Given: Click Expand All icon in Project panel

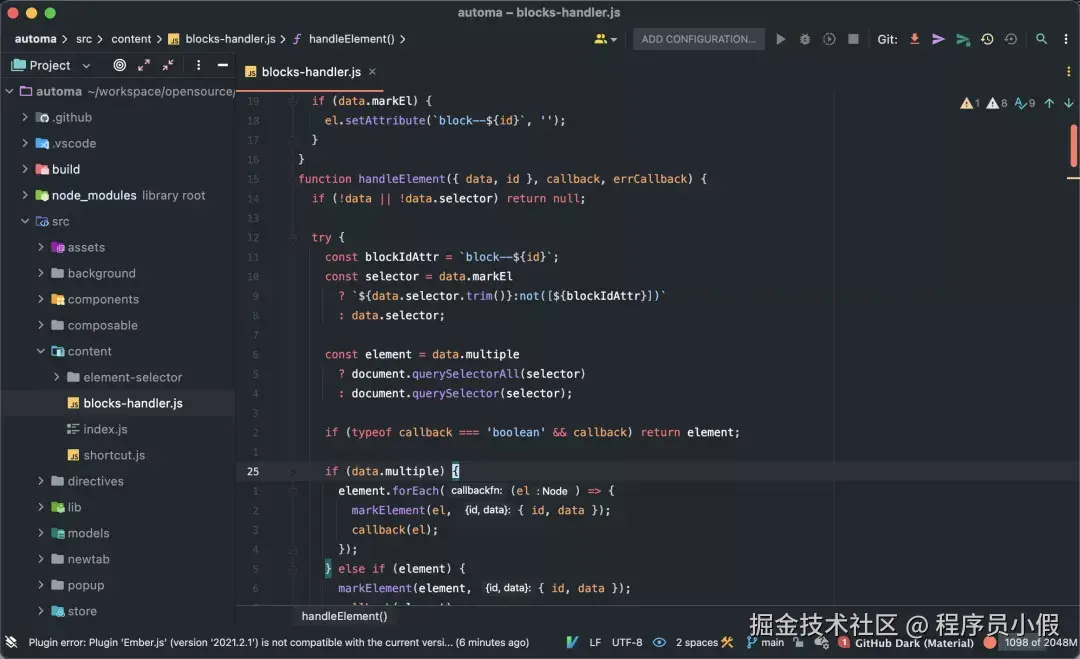Looking at the screenshot, I should click(143, 65).
